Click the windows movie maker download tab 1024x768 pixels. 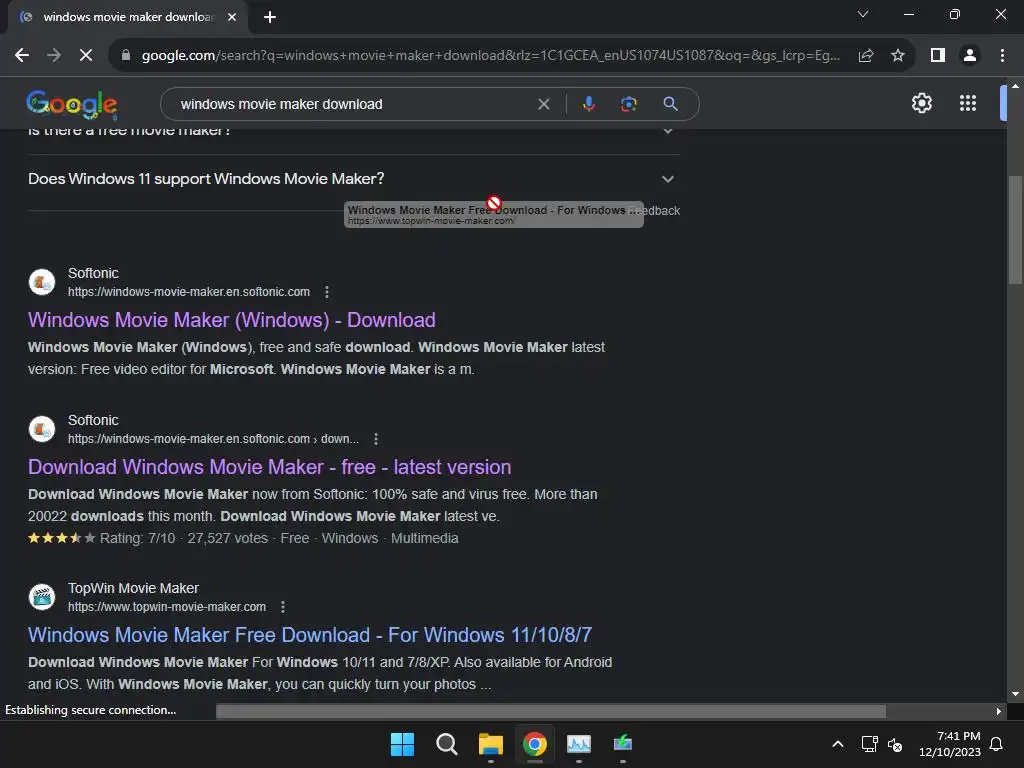click(127, 17)
